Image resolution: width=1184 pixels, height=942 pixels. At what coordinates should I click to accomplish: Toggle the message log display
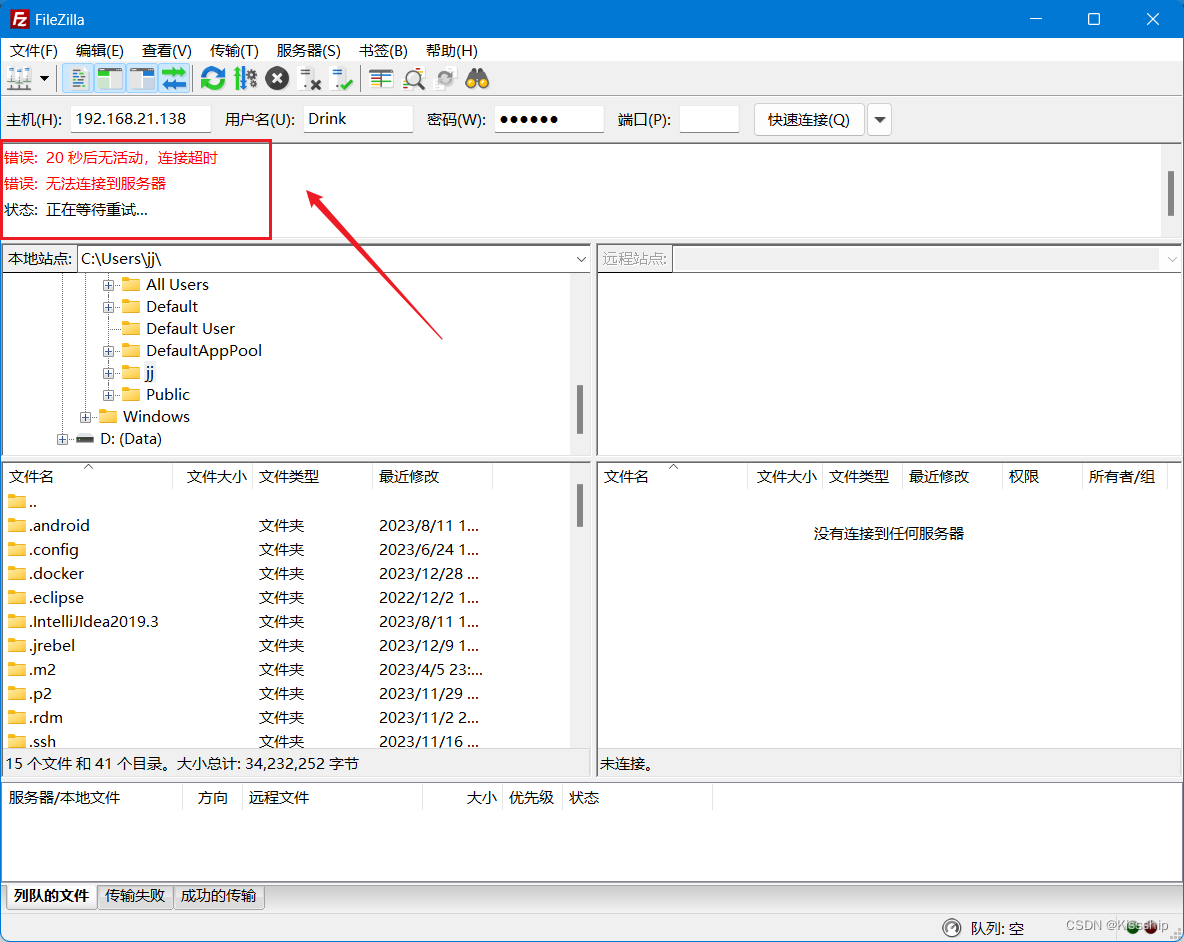pos(77,78)
